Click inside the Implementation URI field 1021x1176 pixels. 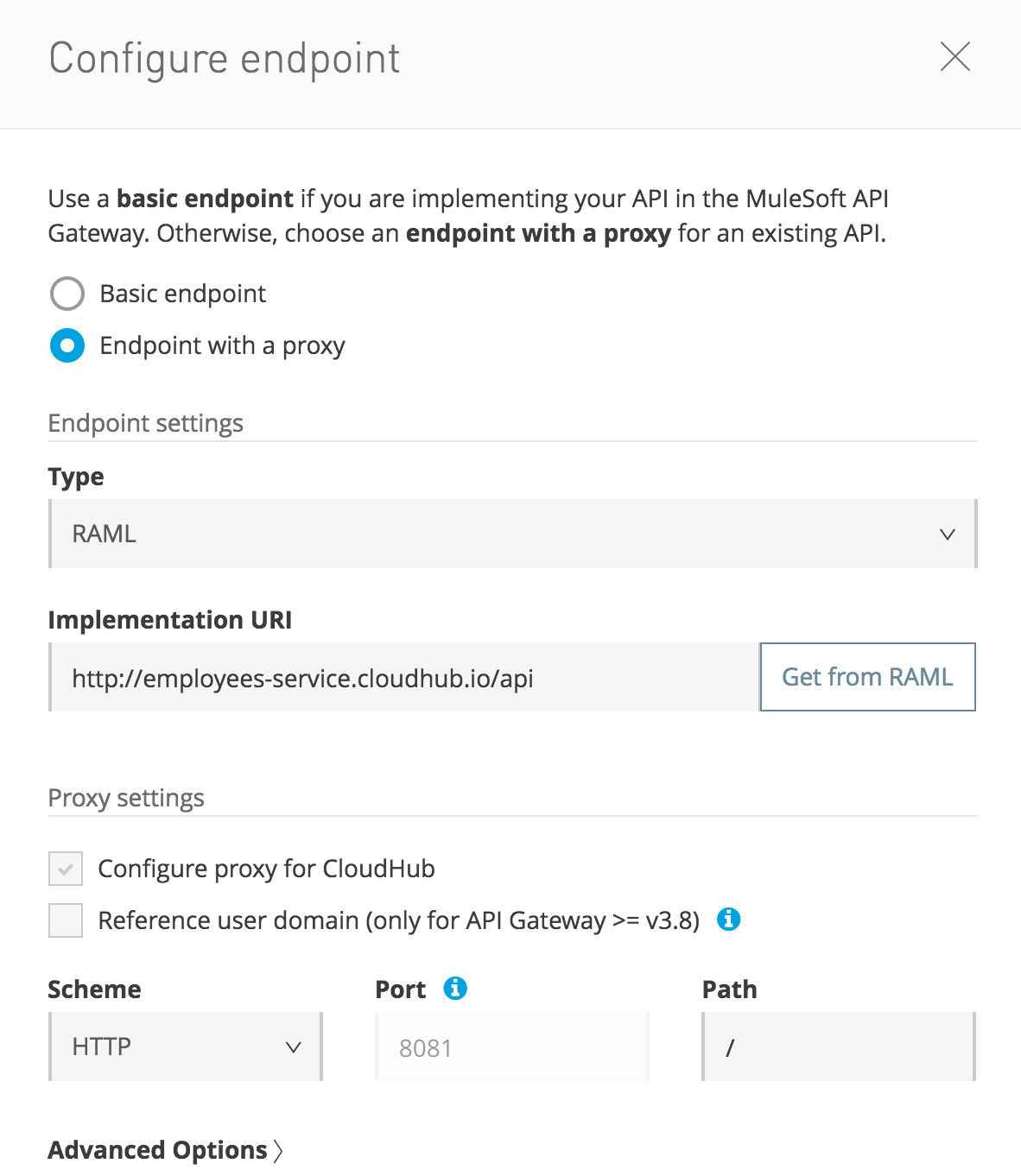click(x=404, y=678)
